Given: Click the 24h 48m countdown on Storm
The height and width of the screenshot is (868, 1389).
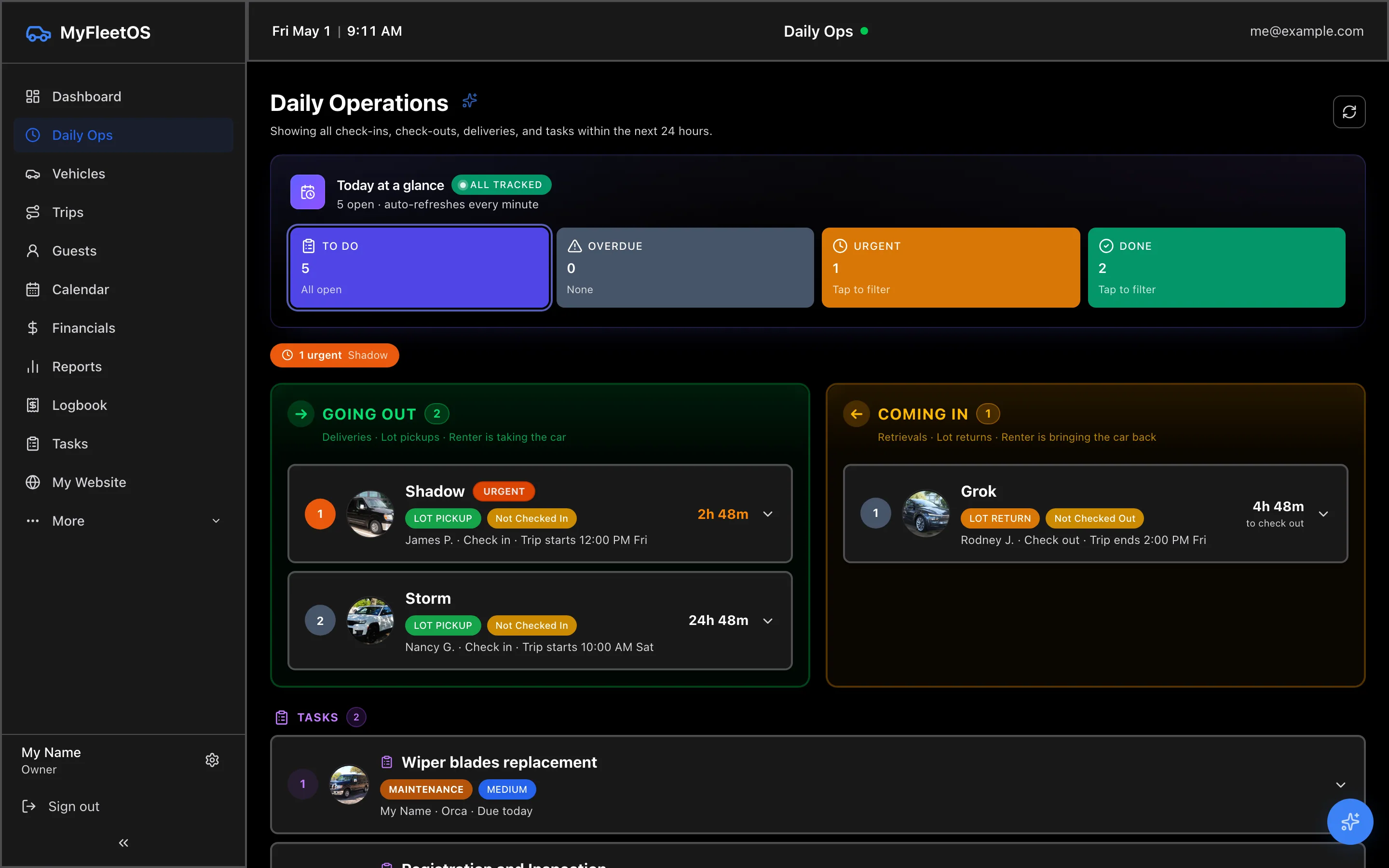Looking at the screenshot, I should click(x=718, y=621).
